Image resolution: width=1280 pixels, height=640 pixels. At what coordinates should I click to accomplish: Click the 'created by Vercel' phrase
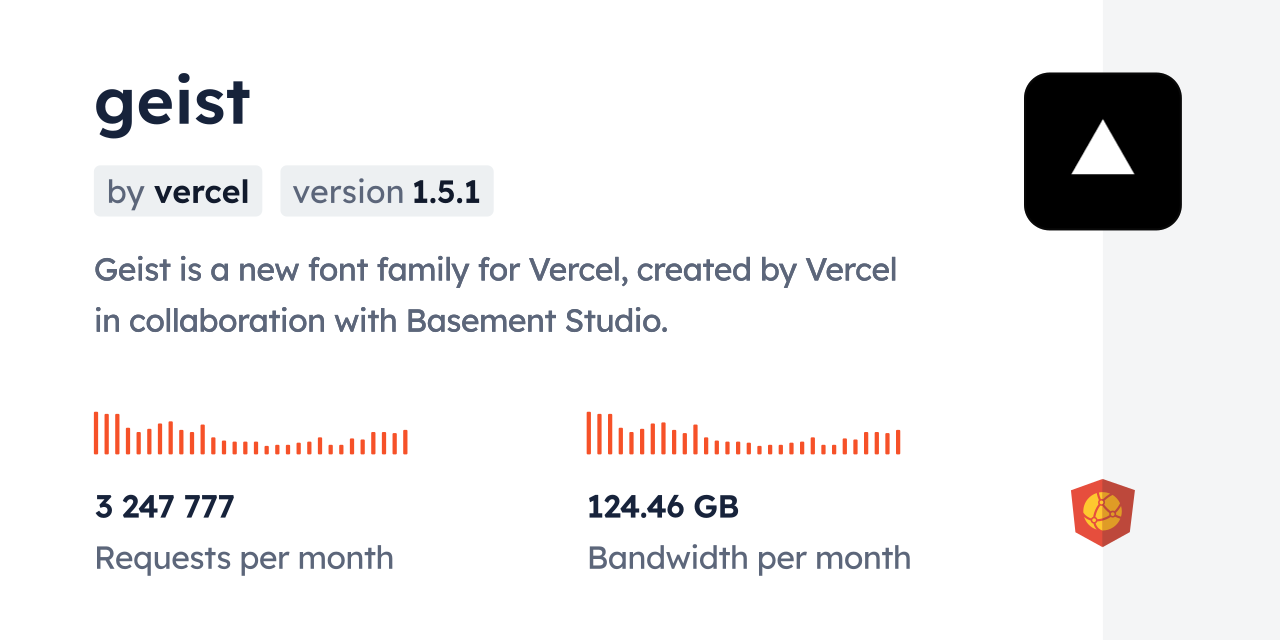click(x=767, y=270)
